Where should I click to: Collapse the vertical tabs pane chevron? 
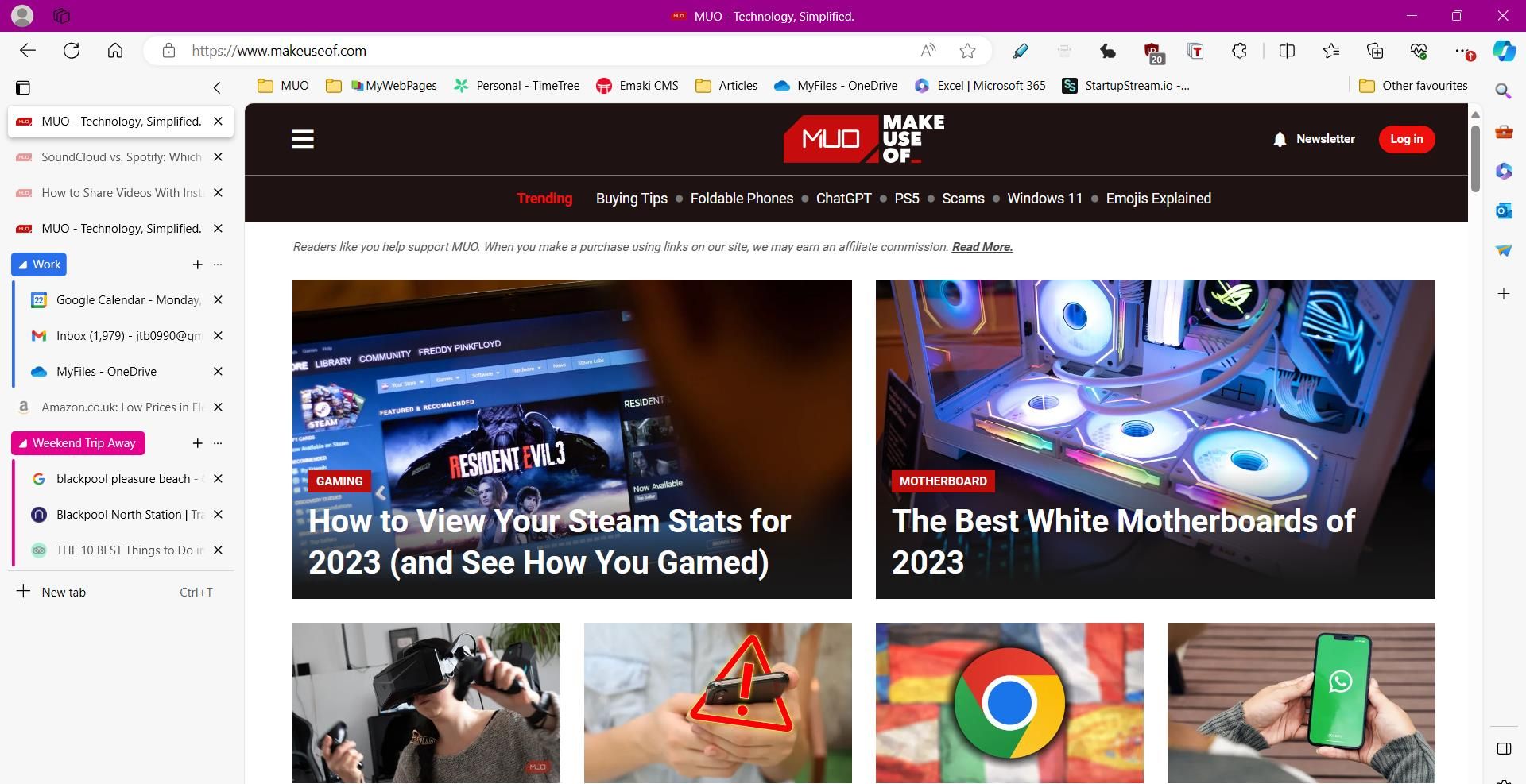coord(217,87)
